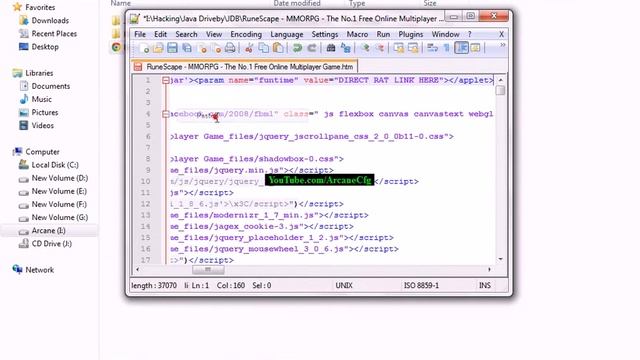This screenshot has height=360, width=640.
Task: Click the Cut scissors icon
Action: click(249, 48)
